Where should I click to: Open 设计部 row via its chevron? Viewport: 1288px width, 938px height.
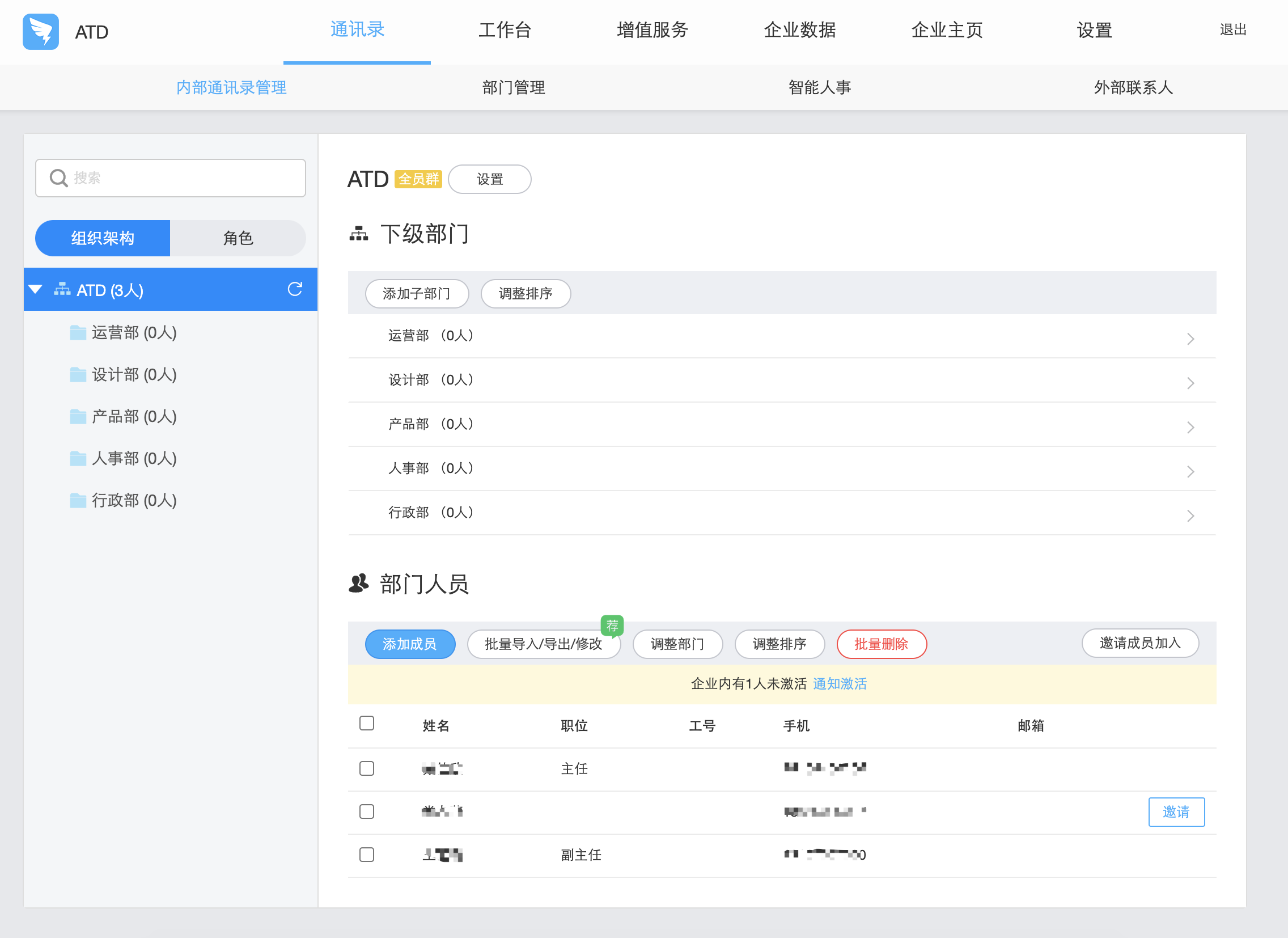pyautogui.click(x=1190, y=383)
